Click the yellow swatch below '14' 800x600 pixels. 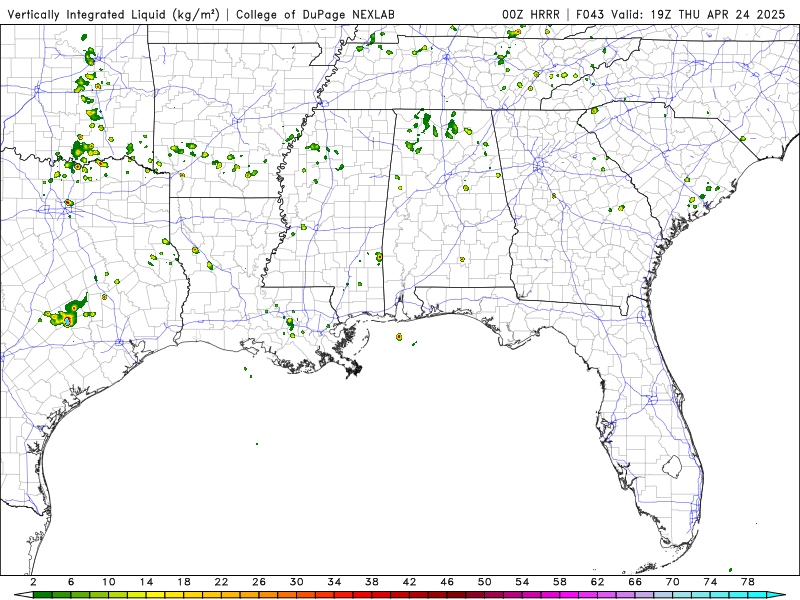[156, 595]
